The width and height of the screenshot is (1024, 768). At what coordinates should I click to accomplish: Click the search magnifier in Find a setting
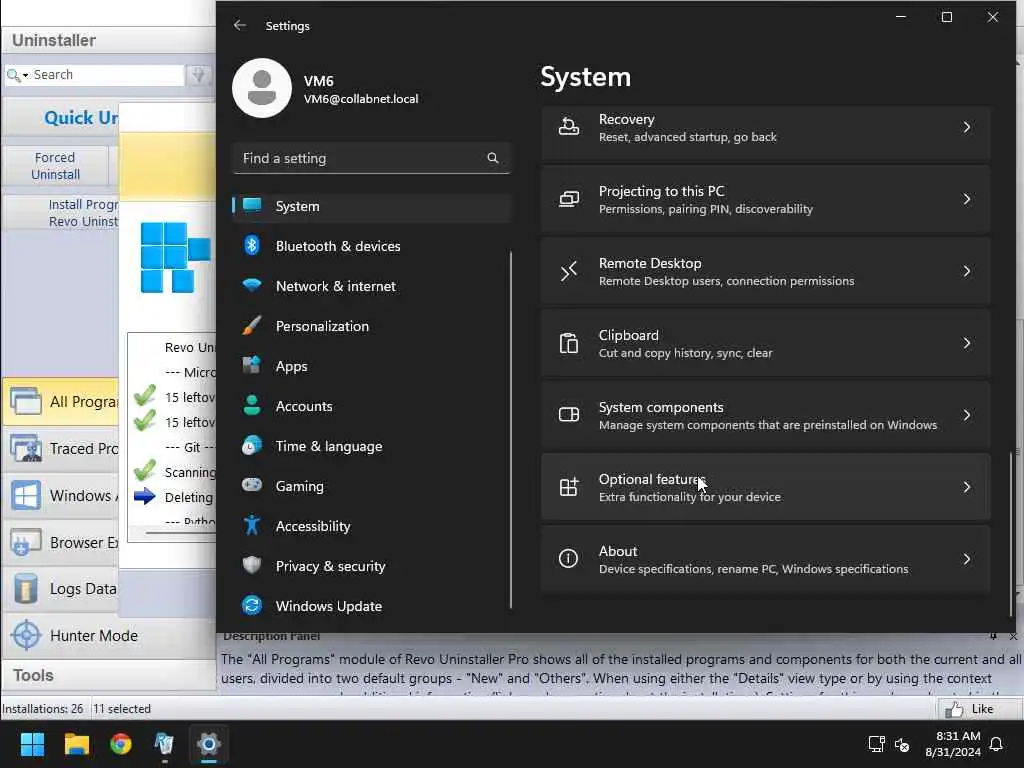tap(492, 158)
